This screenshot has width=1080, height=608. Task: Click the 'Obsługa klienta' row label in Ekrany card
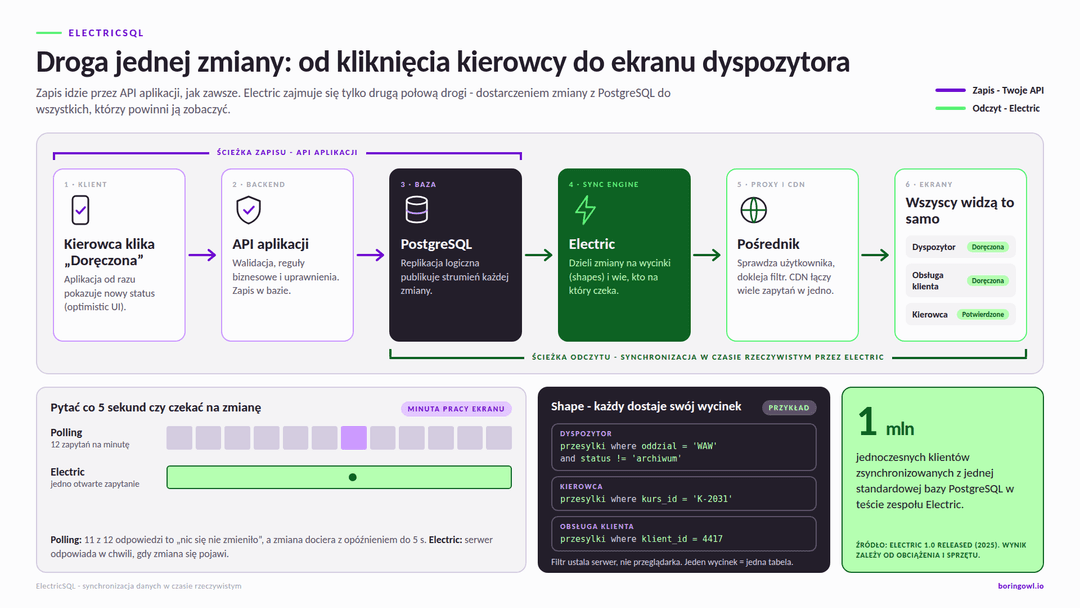(x=928, y=281)
